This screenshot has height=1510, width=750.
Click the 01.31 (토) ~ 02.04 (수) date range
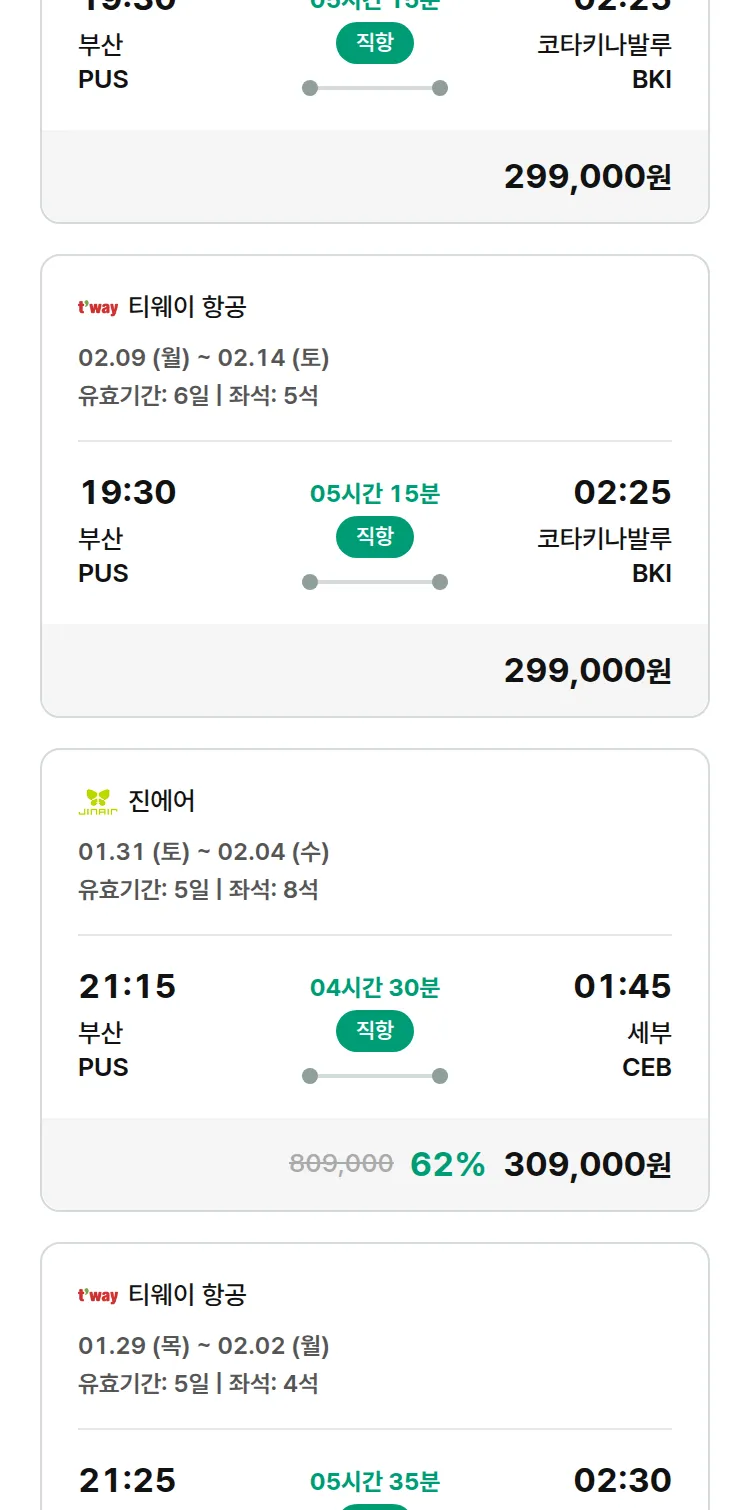pyautogui.click(x=204, y=852)
